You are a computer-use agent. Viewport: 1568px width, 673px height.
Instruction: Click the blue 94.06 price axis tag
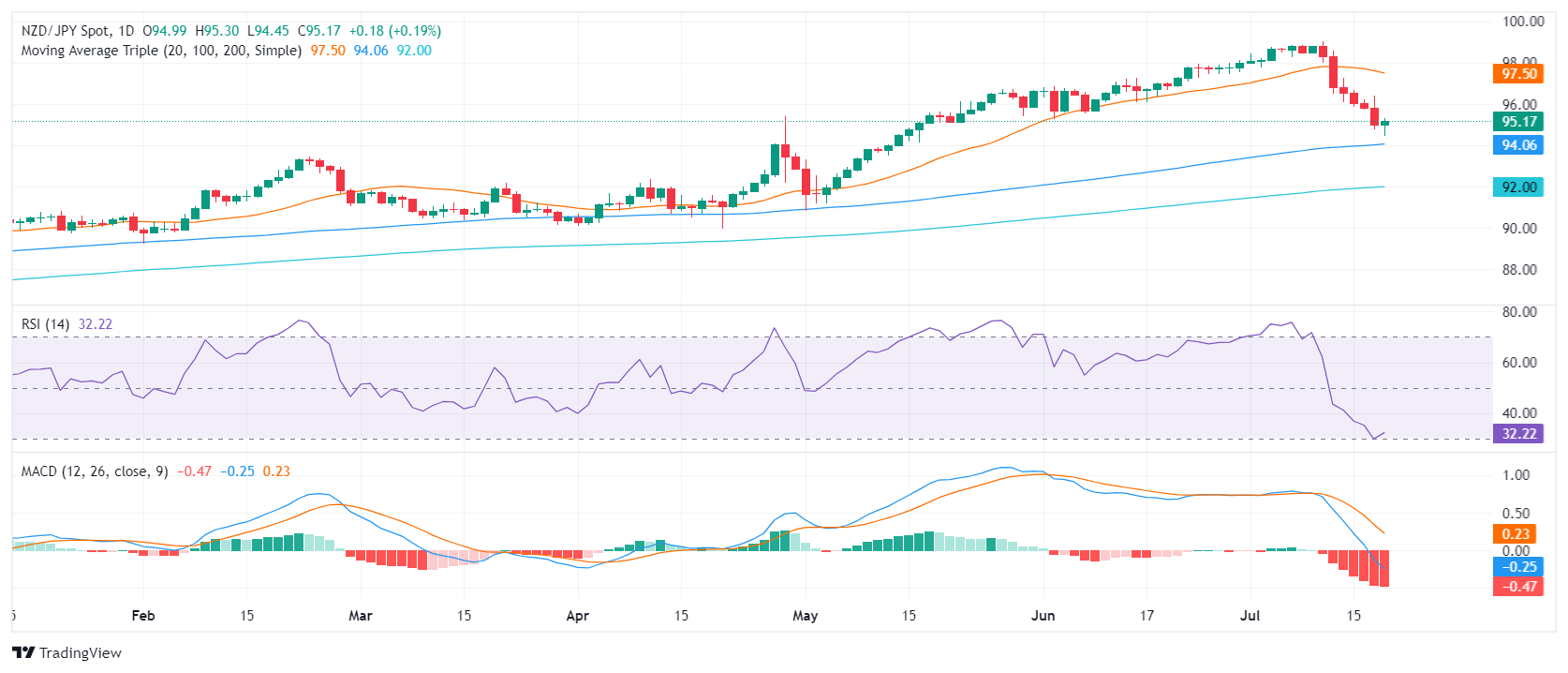[1518, 145]
